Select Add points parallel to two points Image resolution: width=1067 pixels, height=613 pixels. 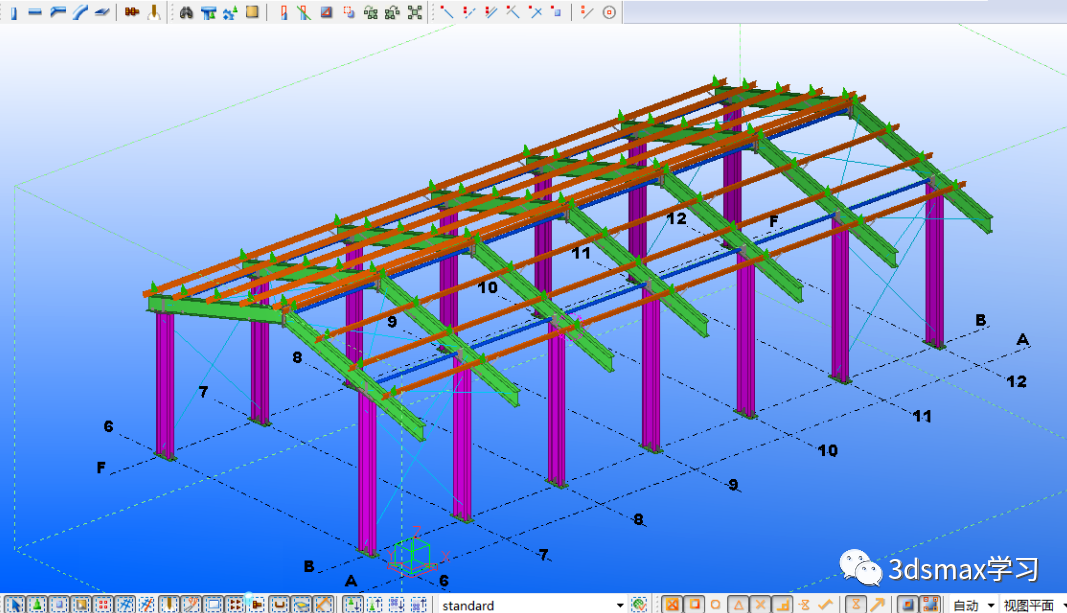pos(491,12)
